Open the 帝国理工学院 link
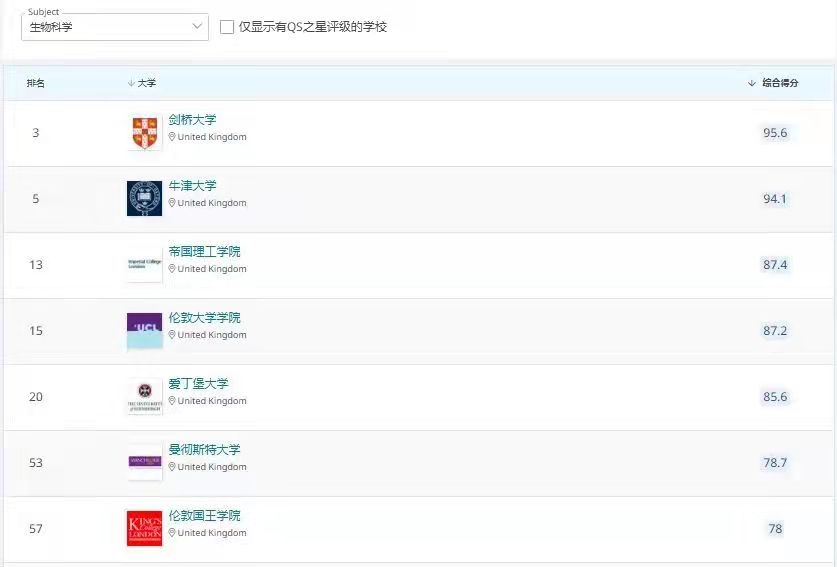This screenshot has width=837, height=567. tap(204, 251)
